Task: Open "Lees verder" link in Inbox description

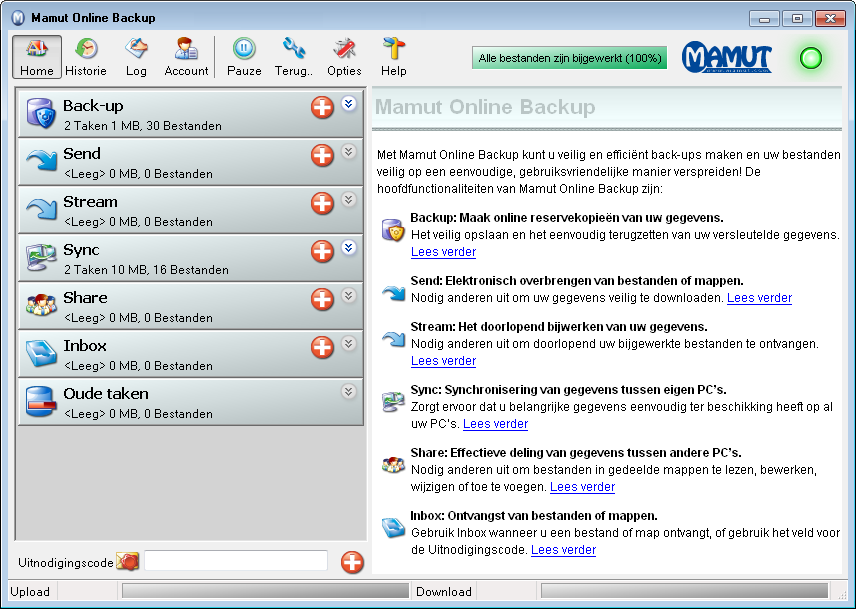Action: pyautogui.click(x=563, y=550)
